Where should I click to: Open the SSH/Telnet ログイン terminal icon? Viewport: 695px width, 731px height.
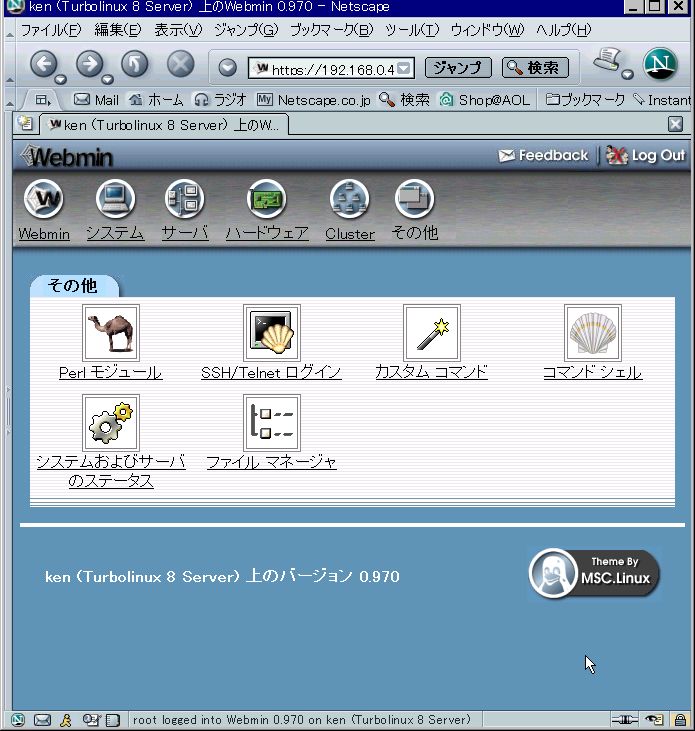(272, 332)
